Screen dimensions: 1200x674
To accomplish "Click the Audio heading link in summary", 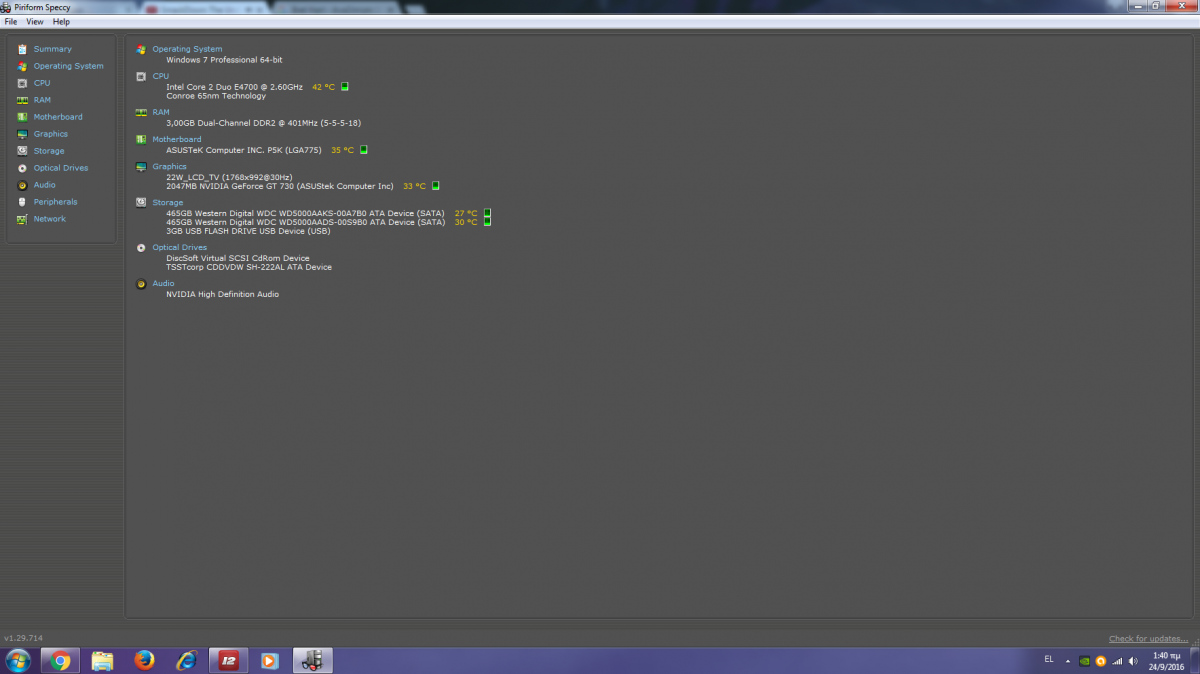I will pyautogui.click(x=163, y=283).
